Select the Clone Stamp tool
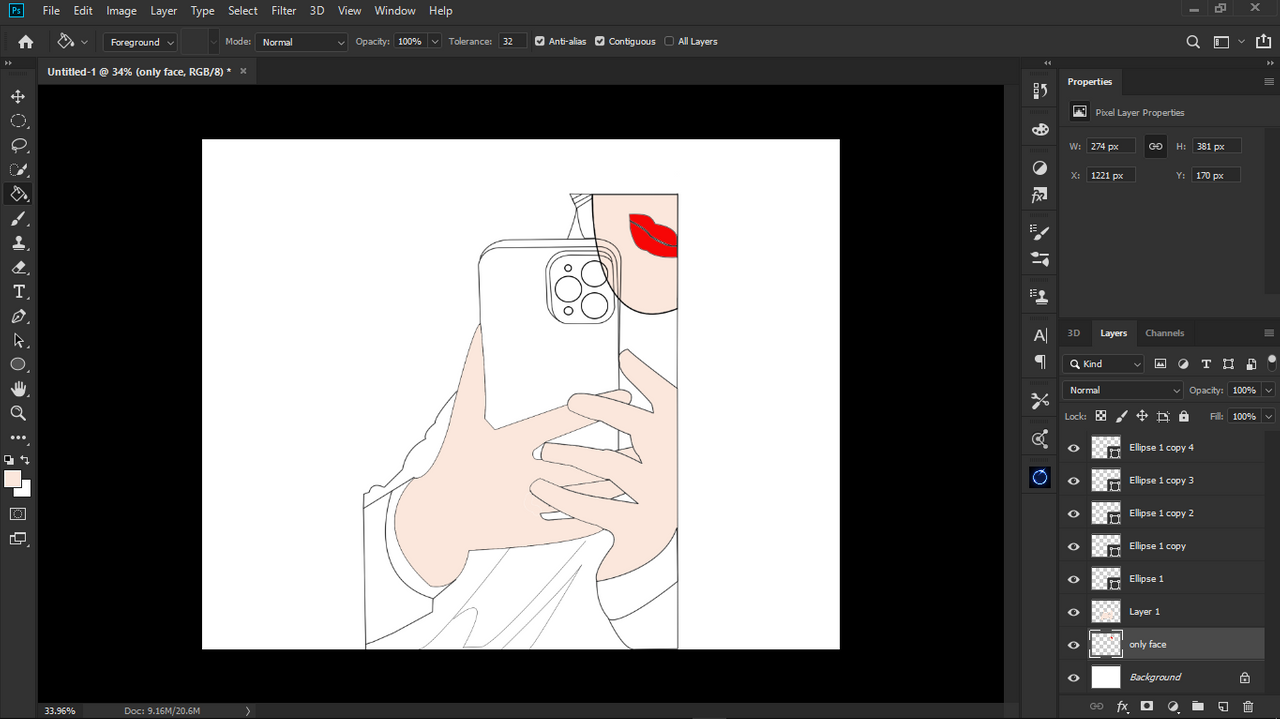Image resolution: width=1280 pixels, height=719 pixels. (x=18, y=243)
